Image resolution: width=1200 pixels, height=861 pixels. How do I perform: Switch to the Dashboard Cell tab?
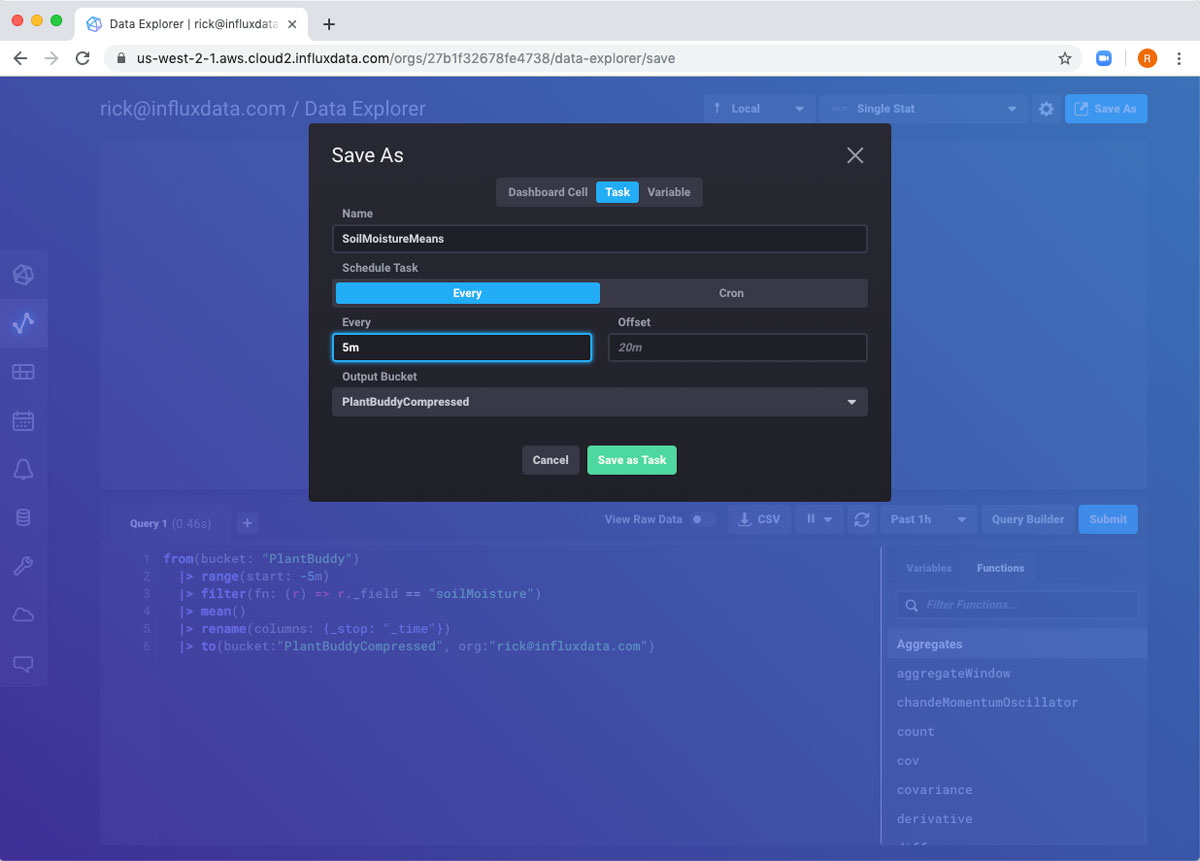547,192
